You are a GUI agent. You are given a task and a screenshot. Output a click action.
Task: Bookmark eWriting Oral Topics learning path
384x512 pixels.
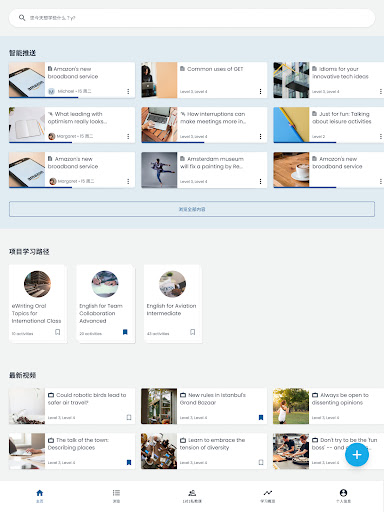tap(58, 332)
